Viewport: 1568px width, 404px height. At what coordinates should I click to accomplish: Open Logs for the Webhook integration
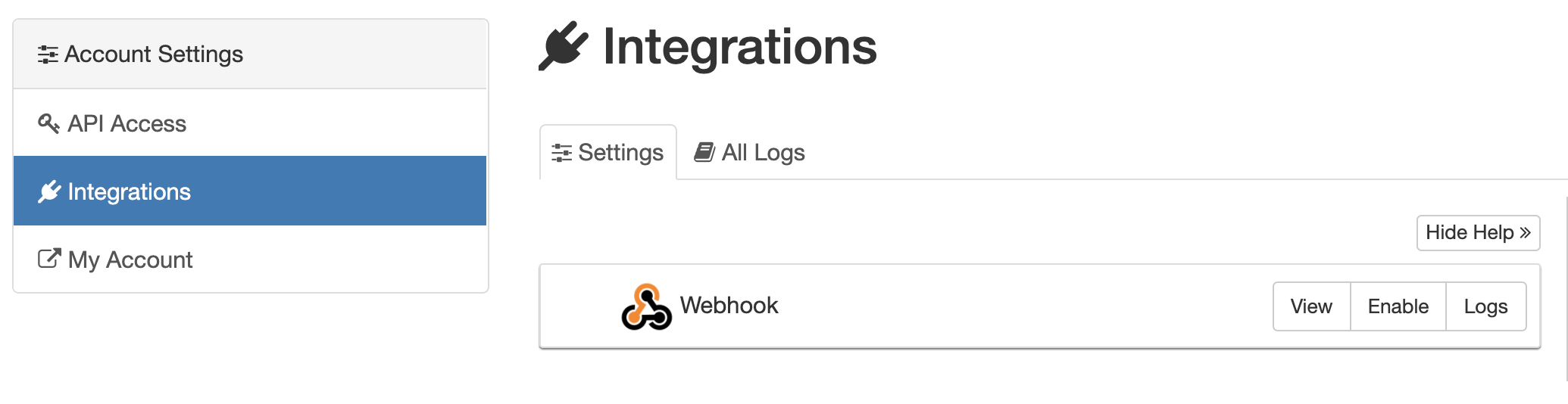1485,306
